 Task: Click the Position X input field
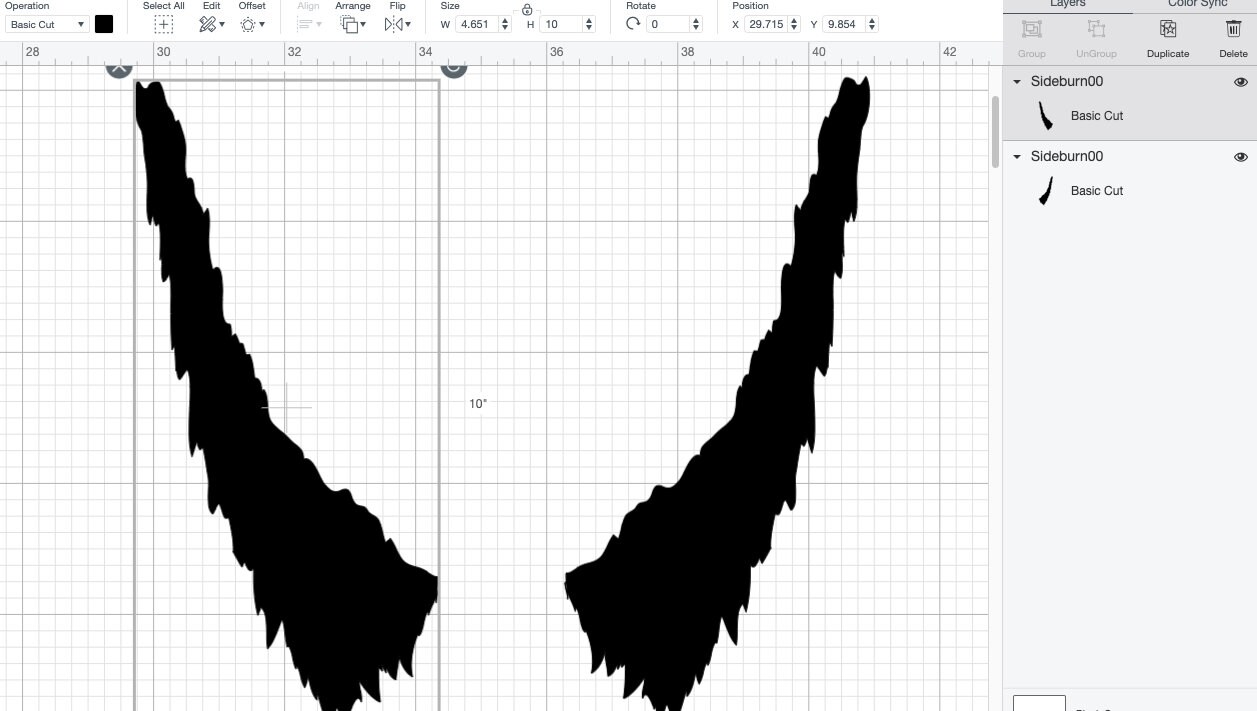(x=765, y=24)
